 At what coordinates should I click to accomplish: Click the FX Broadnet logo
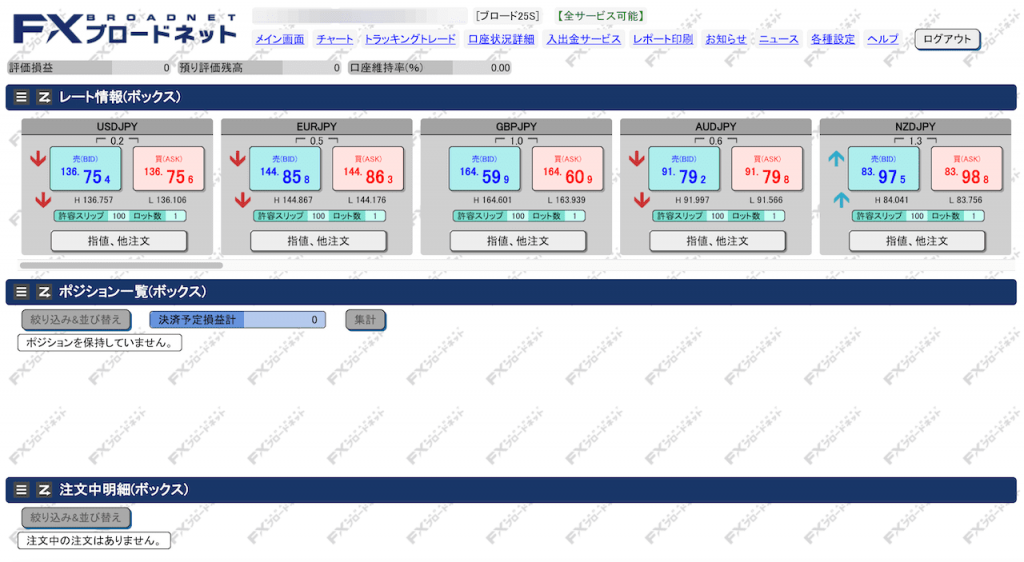coord(124,29)
